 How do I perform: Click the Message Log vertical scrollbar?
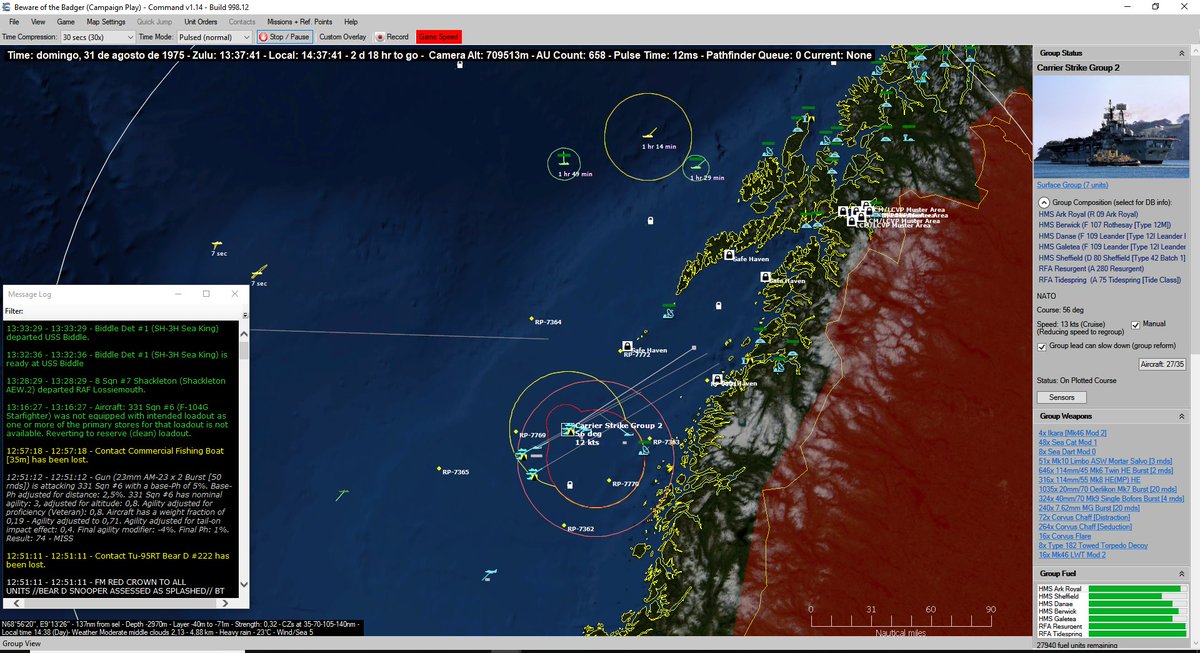[244, 460]
